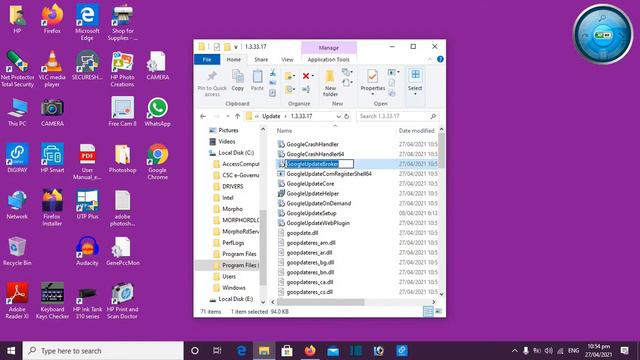Switch to large icons view
Screen dimensions: 640x360
(x=438, y=311)
